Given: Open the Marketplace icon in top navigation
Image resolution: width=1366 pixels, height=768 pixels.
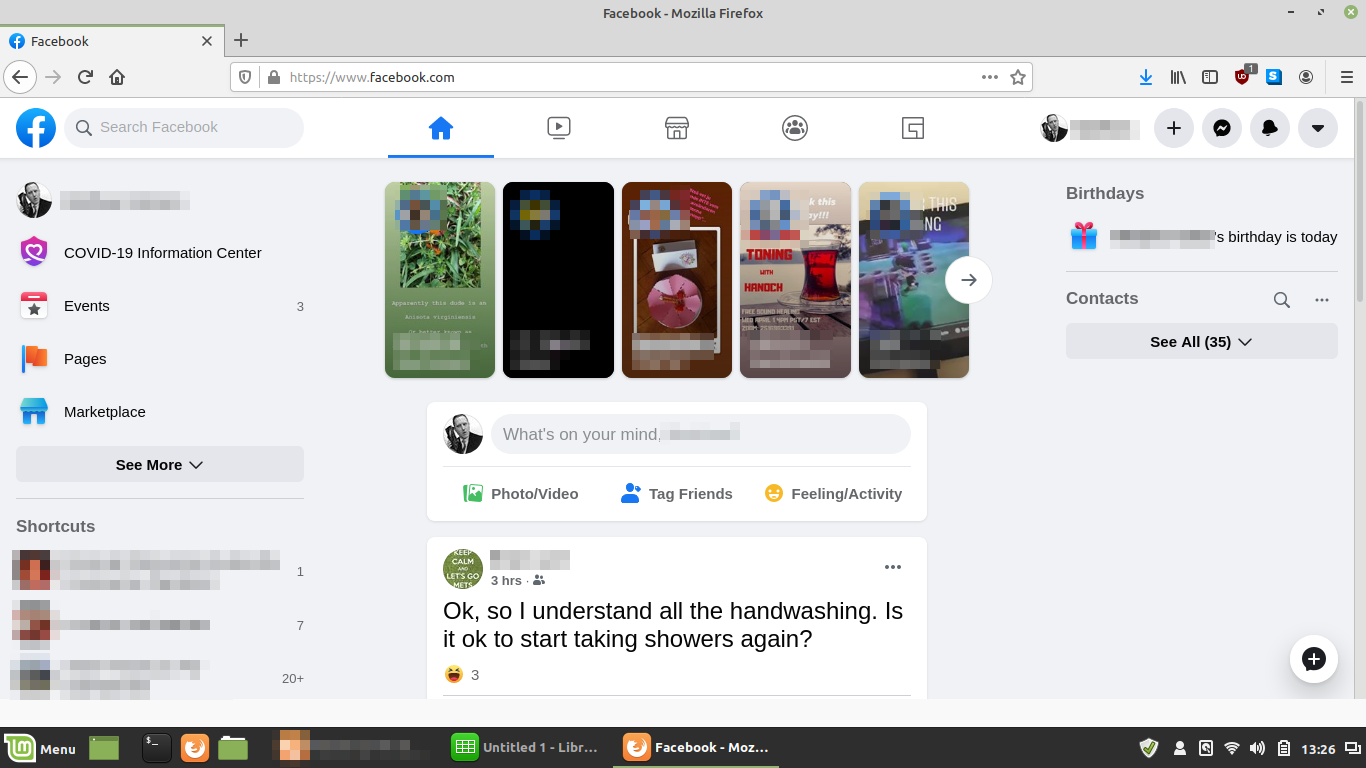Looking at the screenshot, I should click(x=677, y=127).
